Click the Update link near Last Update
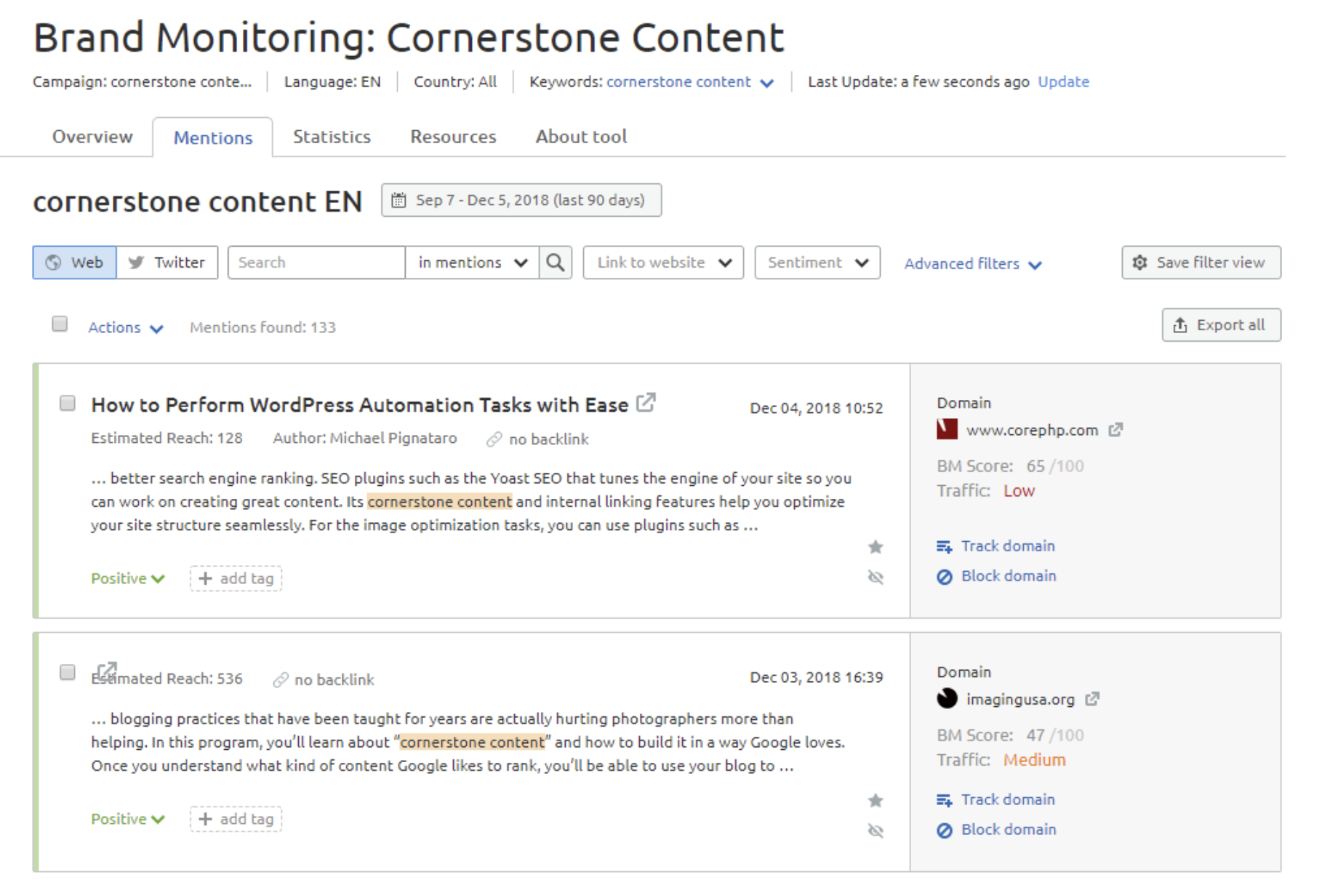 [1063, 81]
